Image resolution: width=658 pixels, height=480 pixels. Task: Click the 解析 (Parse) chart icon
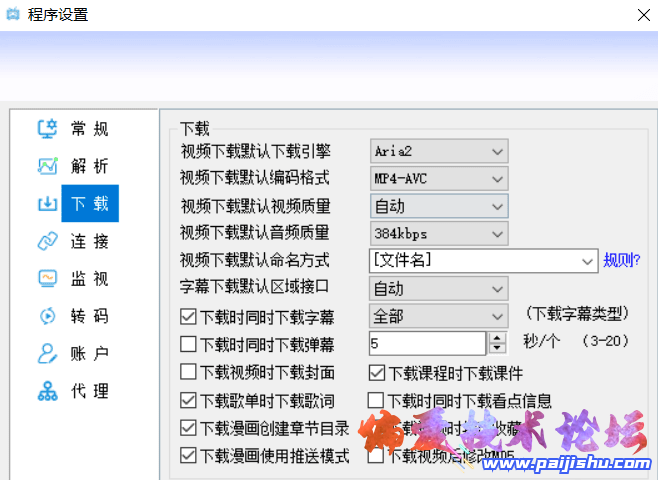(x=47, y=166)
